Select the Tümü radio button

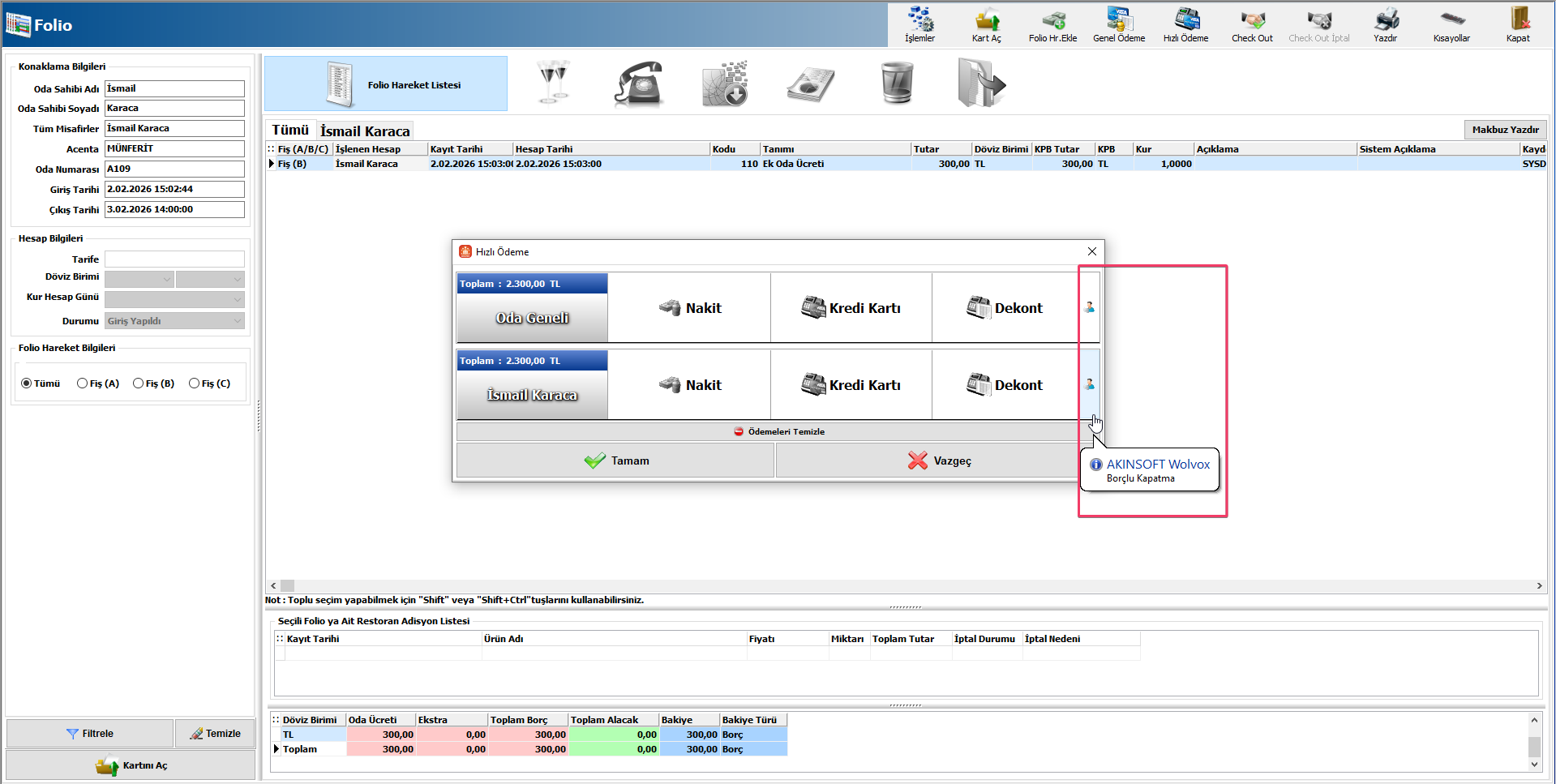point(27,383)
